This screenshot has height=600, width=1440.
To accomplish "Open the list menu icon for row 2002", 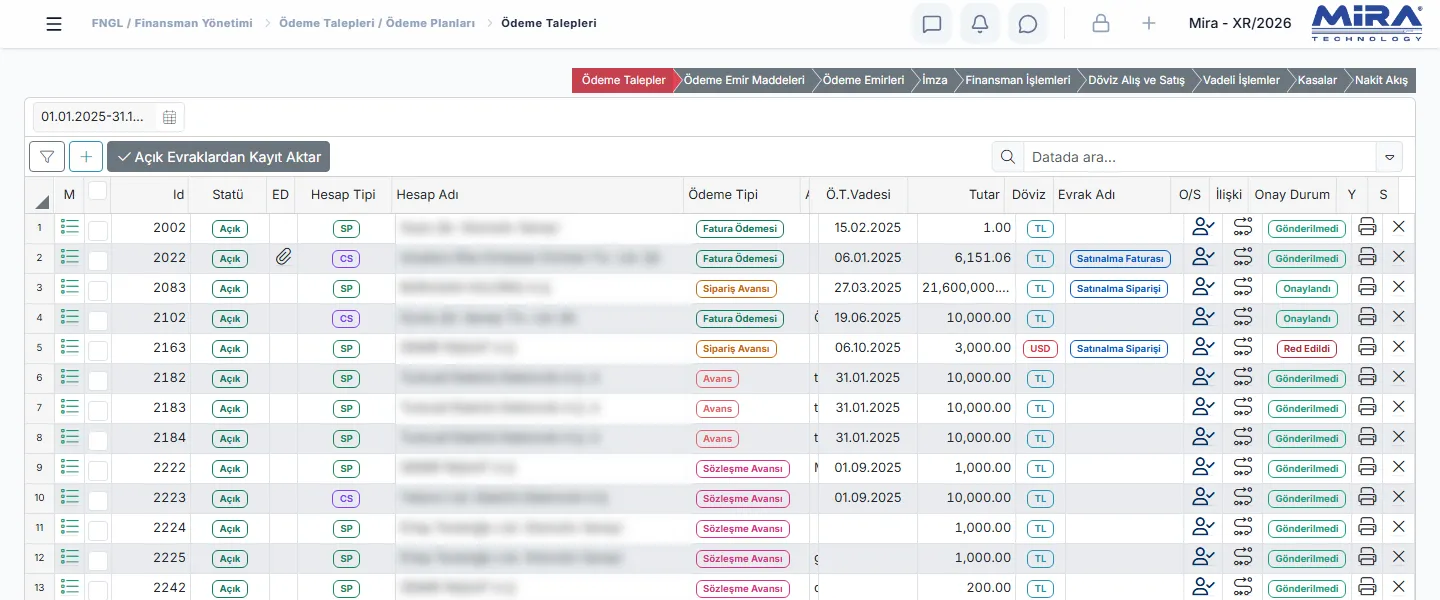I will (70, 228).
